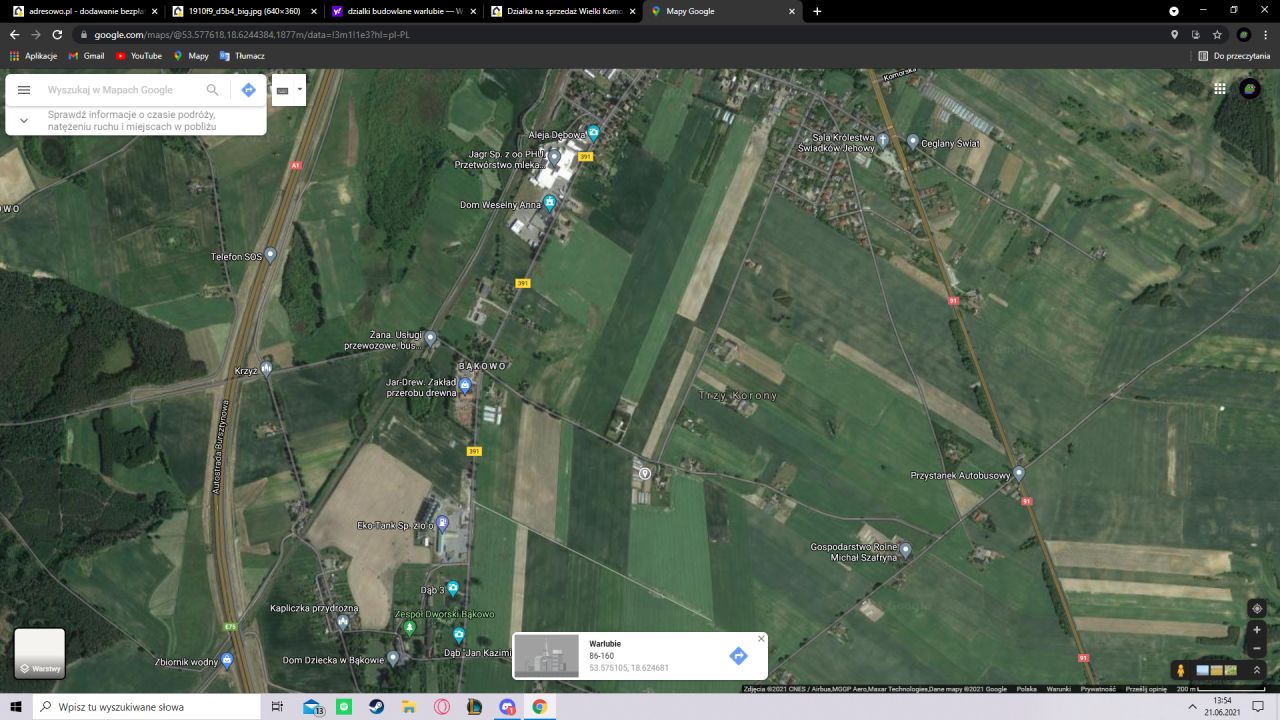
Task: Open the Warunki link in map footer
Action: click(1058, 689)
